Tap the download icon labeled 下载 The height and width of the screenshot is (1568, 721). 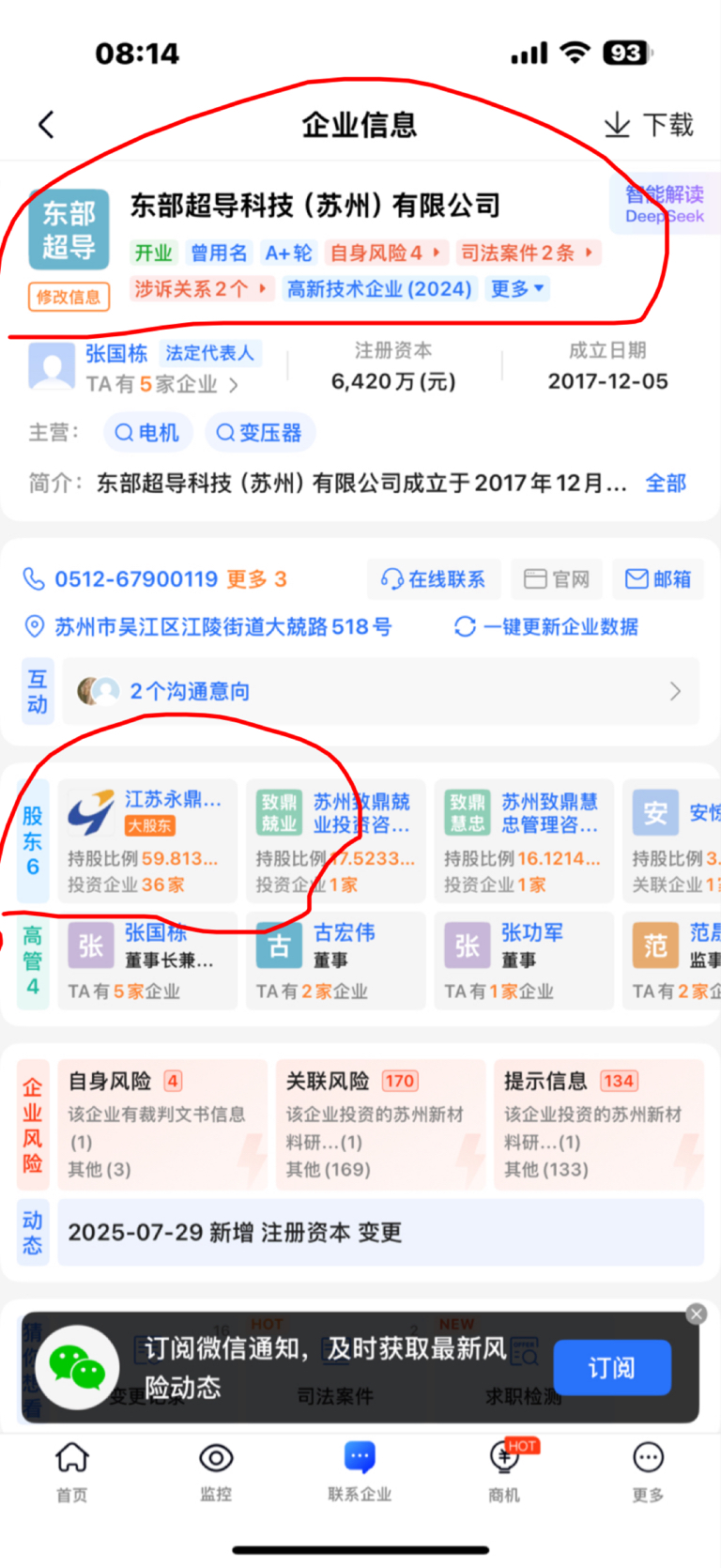[648, 125]
